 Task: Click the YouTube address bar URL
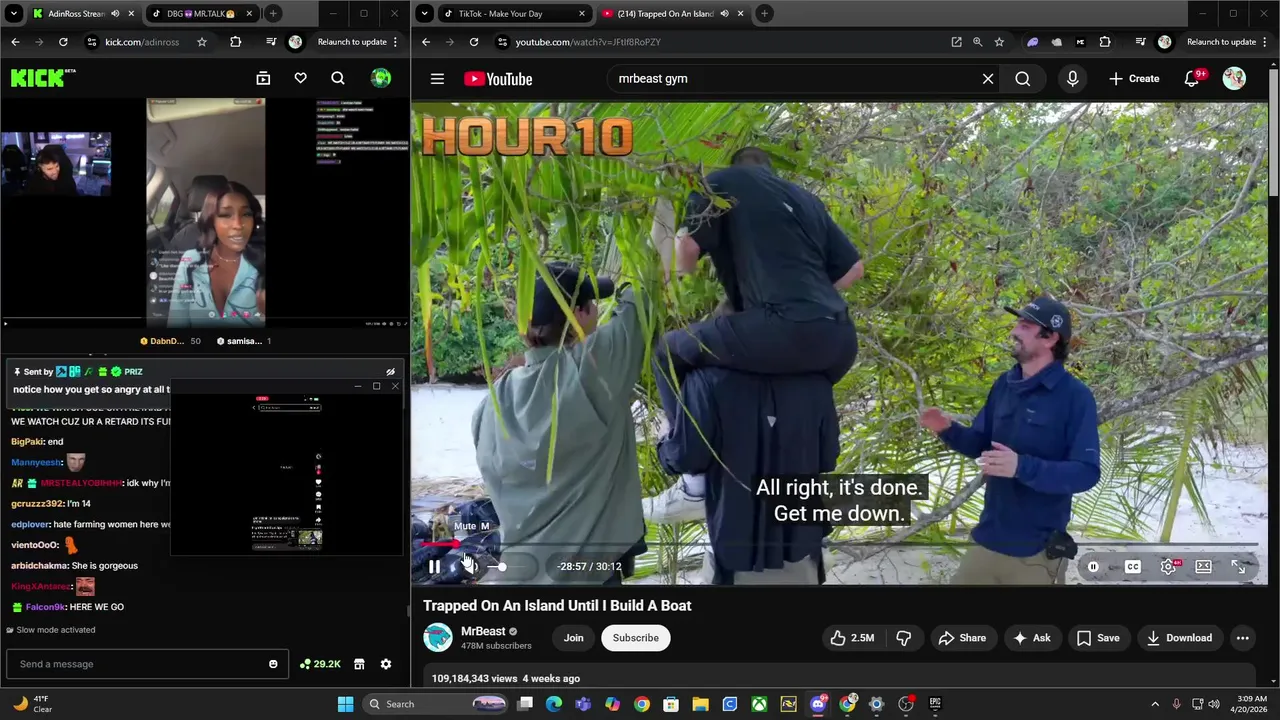588,42
